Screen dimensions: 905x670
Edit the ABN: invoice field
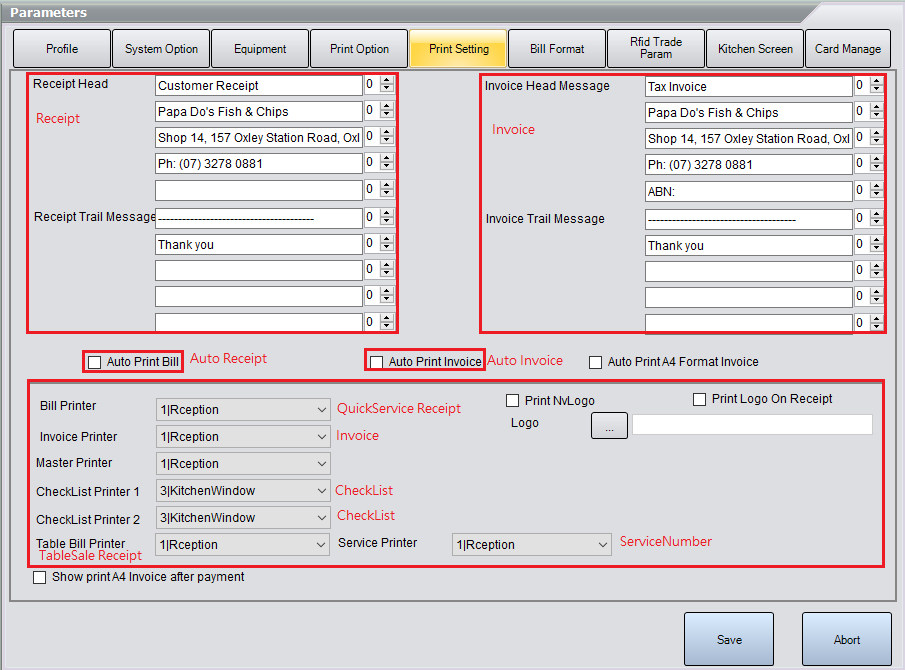749,191
